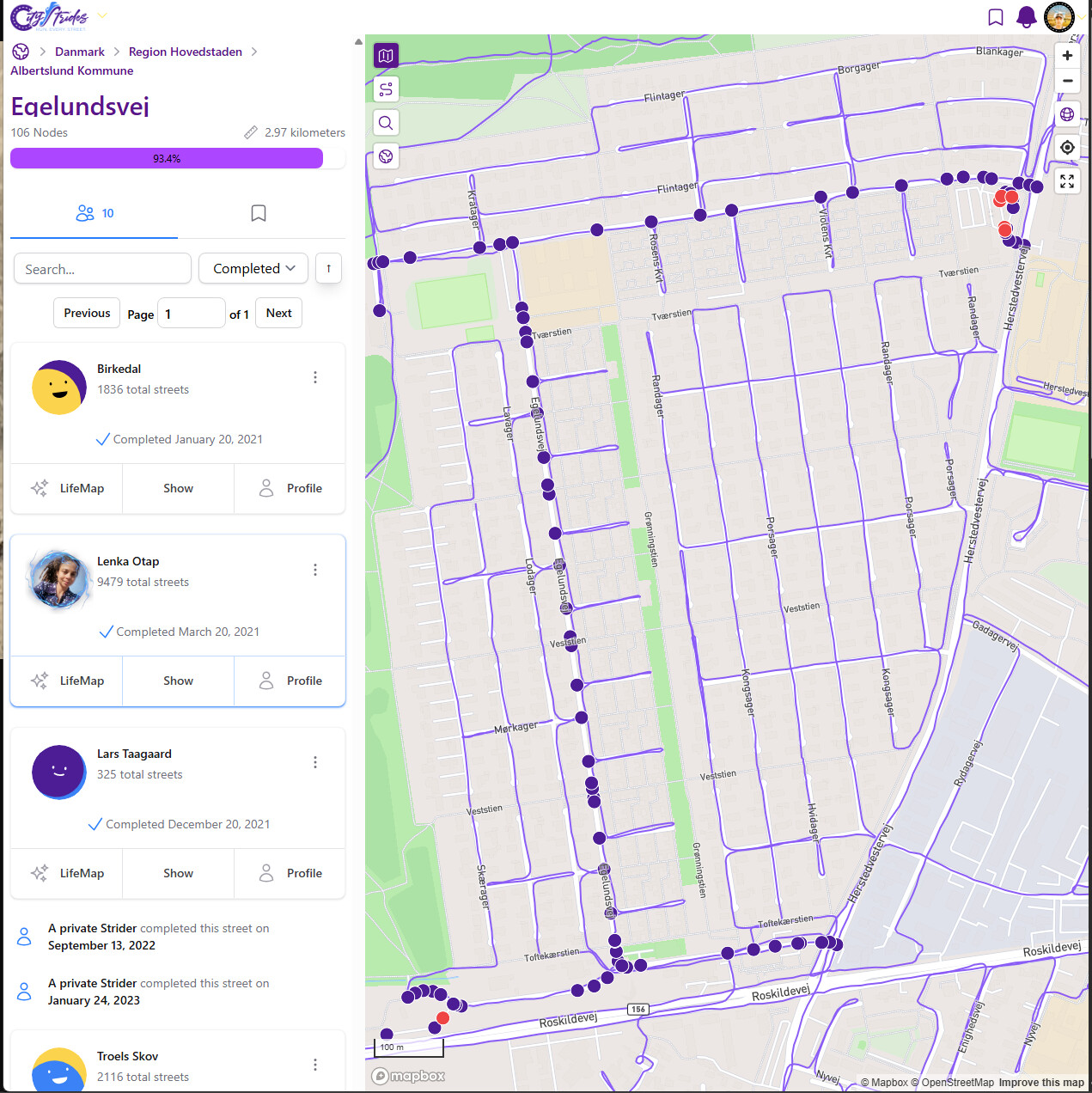The width and height of the screenshot is (1092, 1093).
Task: Toggle the route nodes layer button
Action: [386, 89]
